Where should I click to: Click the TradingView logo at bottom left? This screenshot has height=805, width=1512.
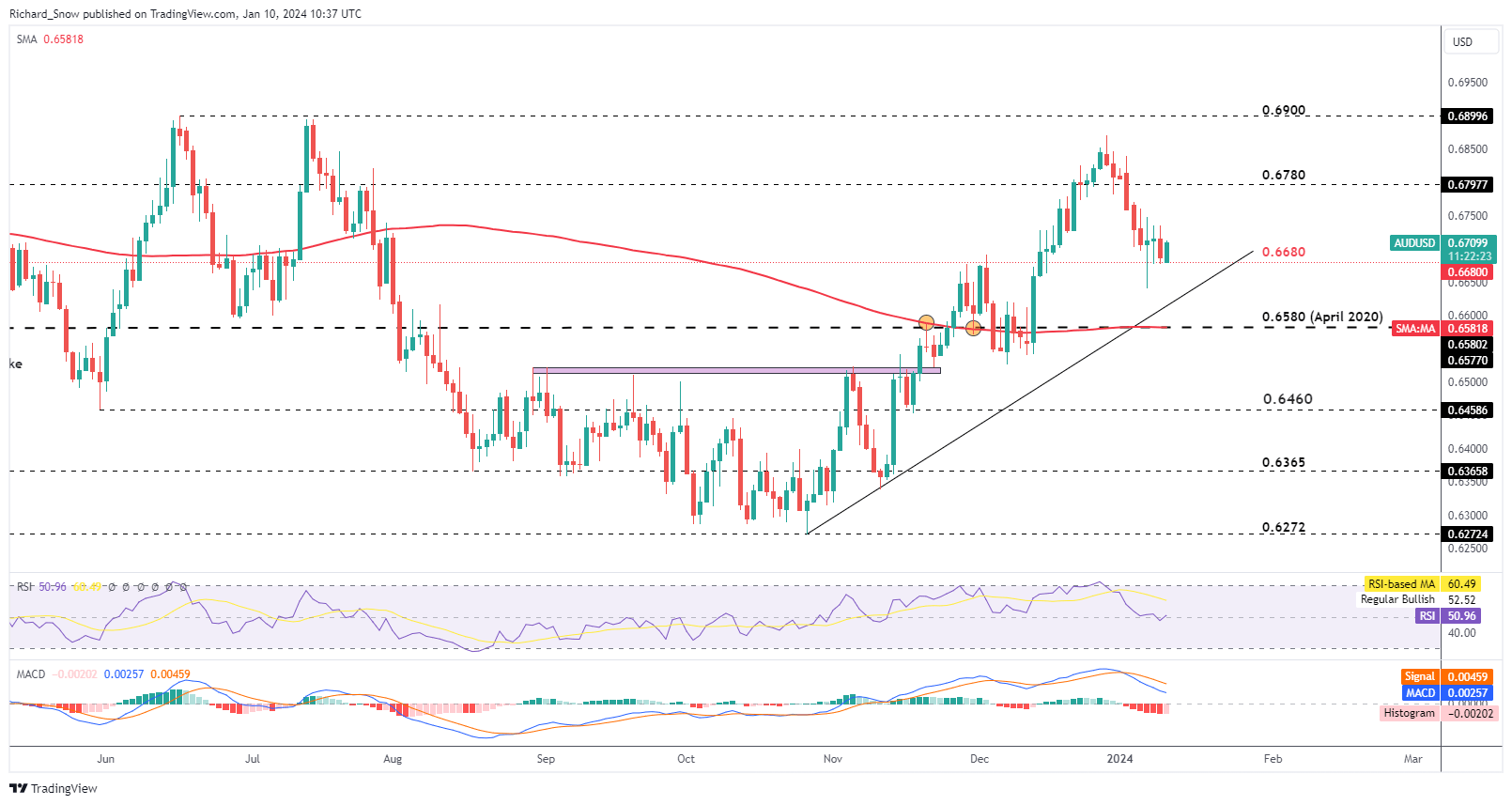[54, 788]
